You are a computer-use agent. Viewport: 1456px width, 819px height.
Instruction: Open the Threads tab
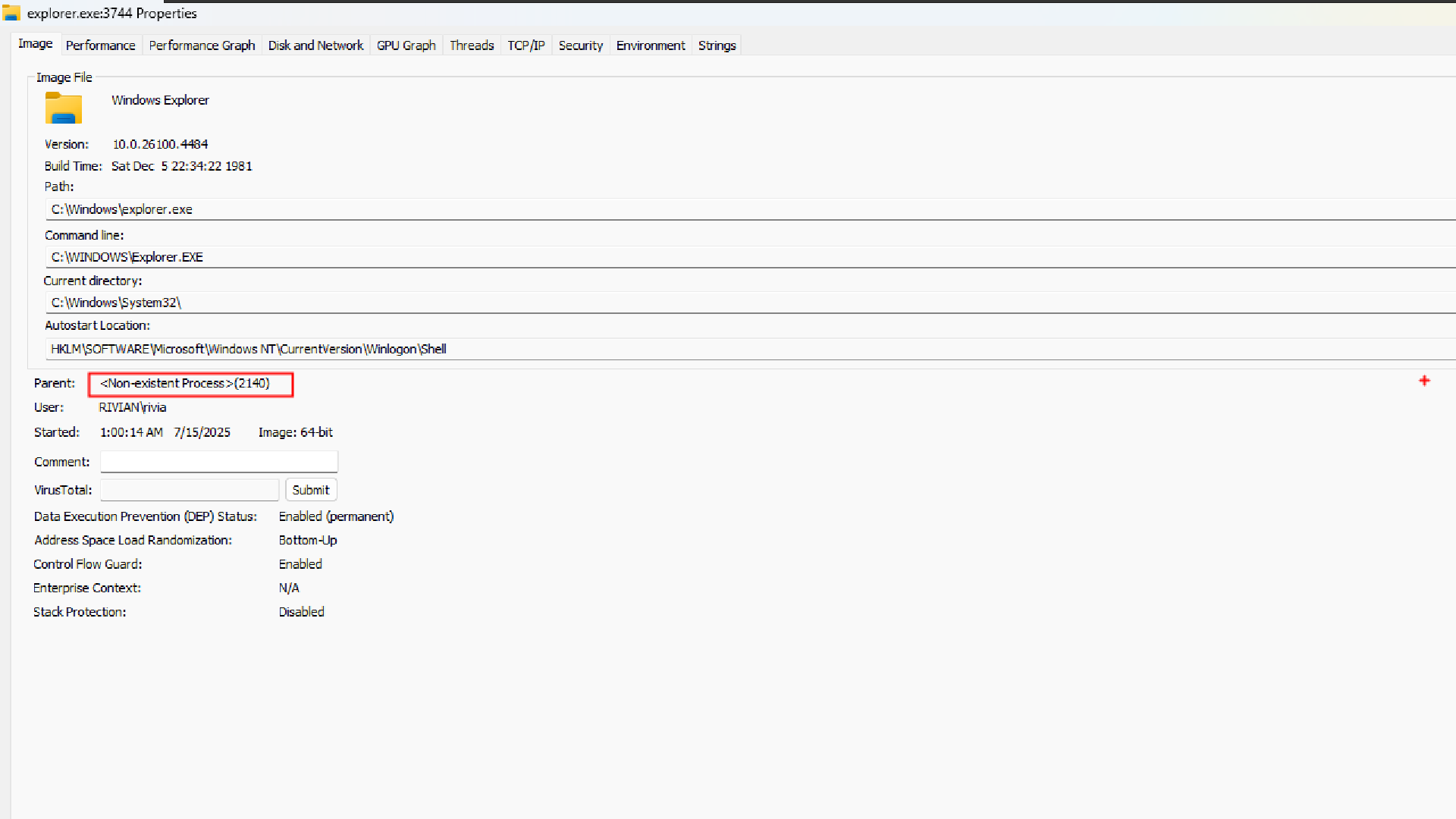(x=471, y=45)
